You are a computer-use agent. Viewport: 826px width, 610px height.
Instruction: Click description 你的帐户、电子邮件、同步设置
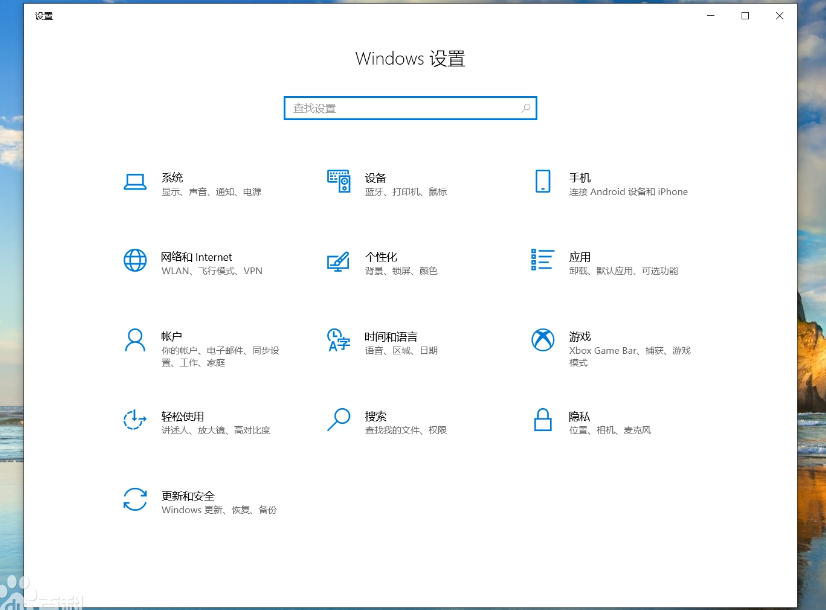pyautogui.click(x=220, y=356)
